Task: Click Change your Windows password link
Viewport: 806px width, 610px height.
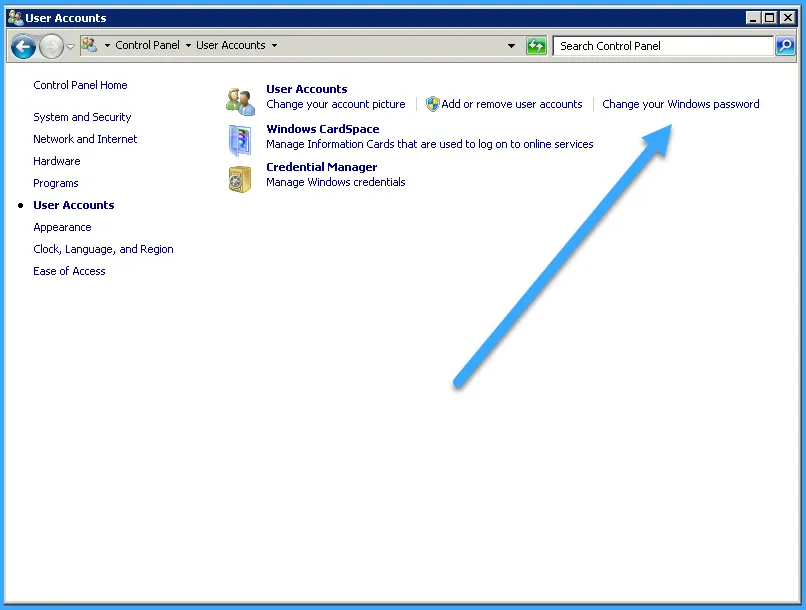Action: click(x=680, y=104)
